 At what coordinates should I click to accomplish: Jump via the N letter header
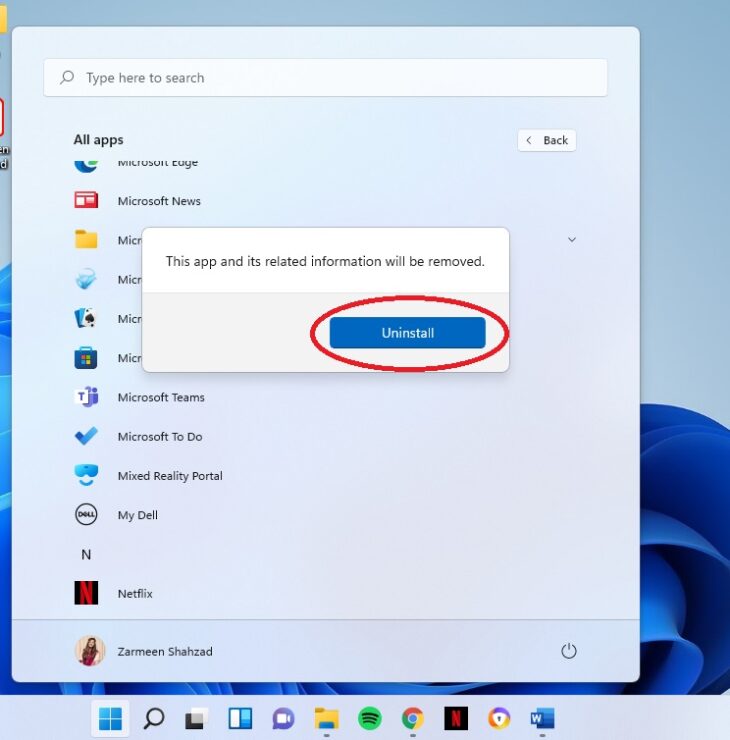[x=86, y=555]
